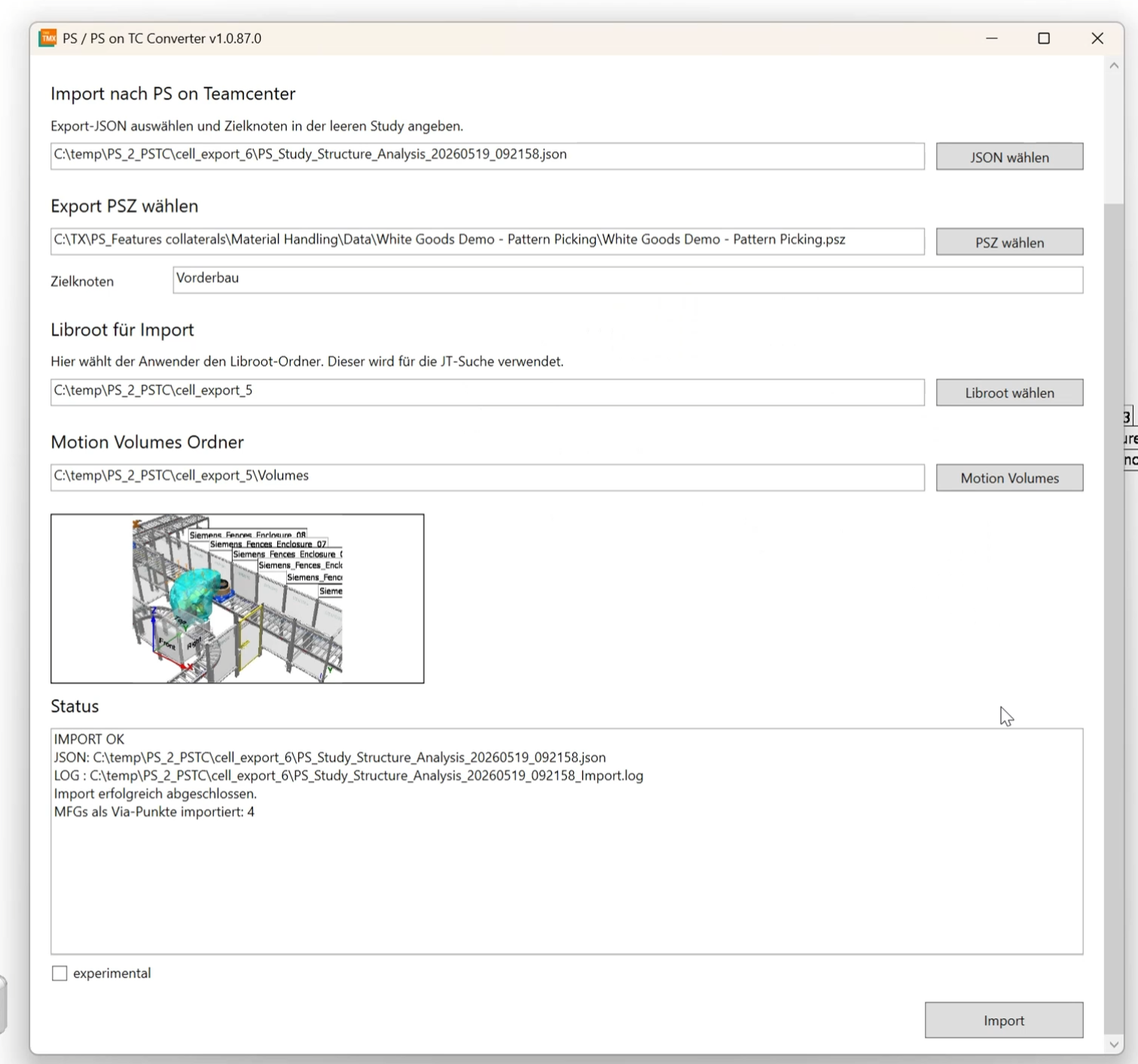Click the 'Import erfolgreich abgeschlossen.' status line
The width and height of the screenshot is (1138, 1064).
pos(155,794)
